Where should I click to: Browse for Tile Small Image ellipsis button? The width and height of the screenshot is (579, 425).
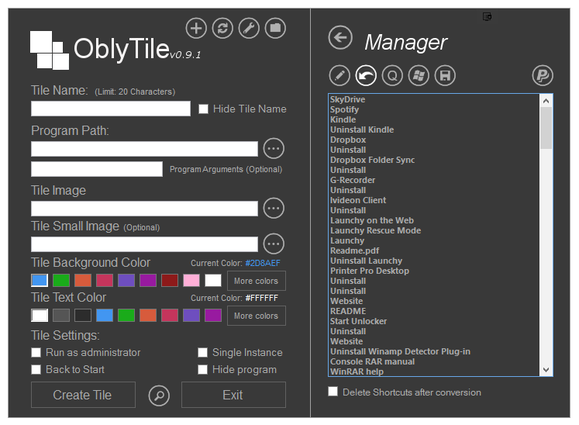(274, 244)
